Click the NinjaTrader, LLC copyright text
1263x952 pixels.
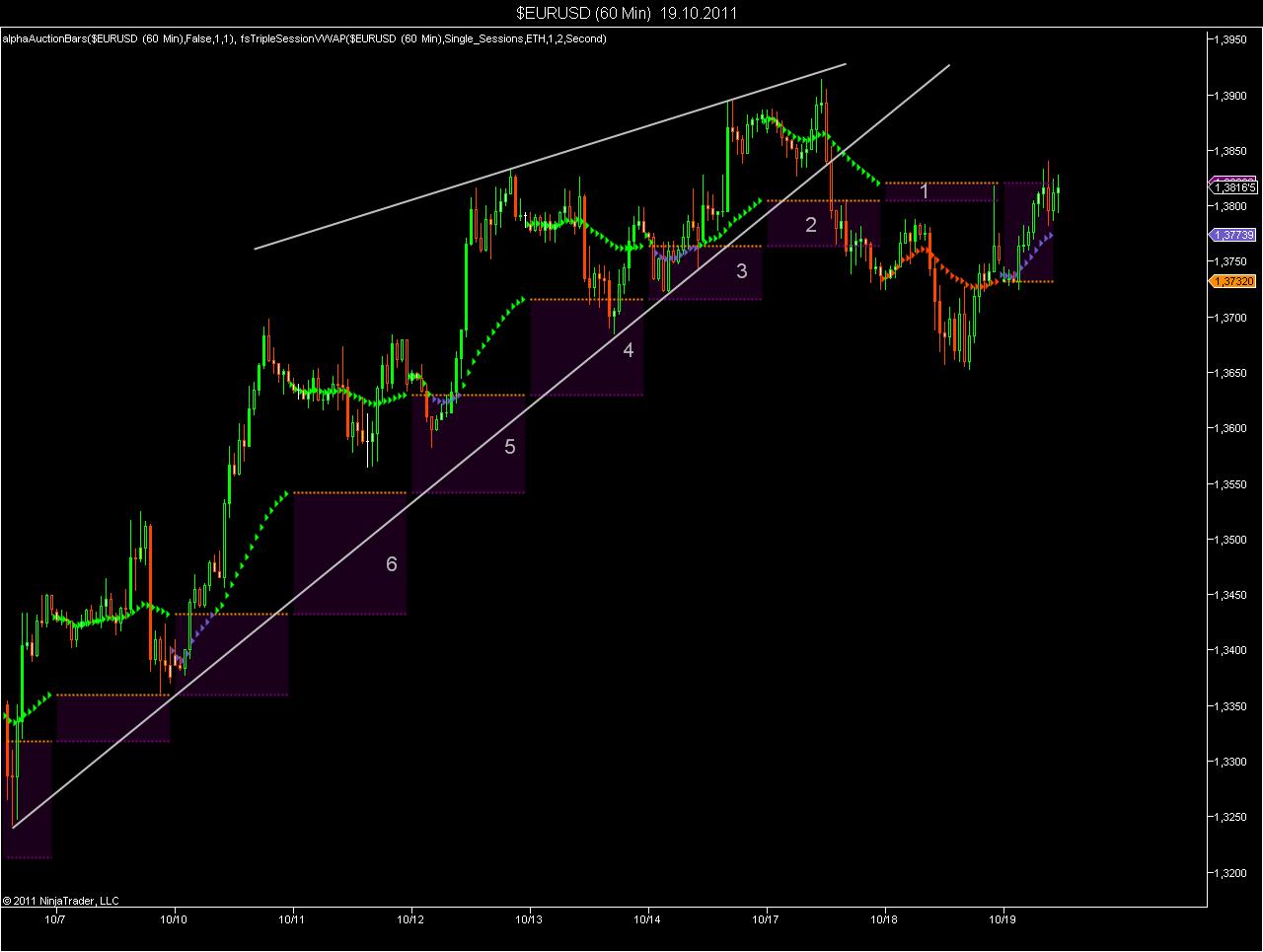tap(60, 900)
